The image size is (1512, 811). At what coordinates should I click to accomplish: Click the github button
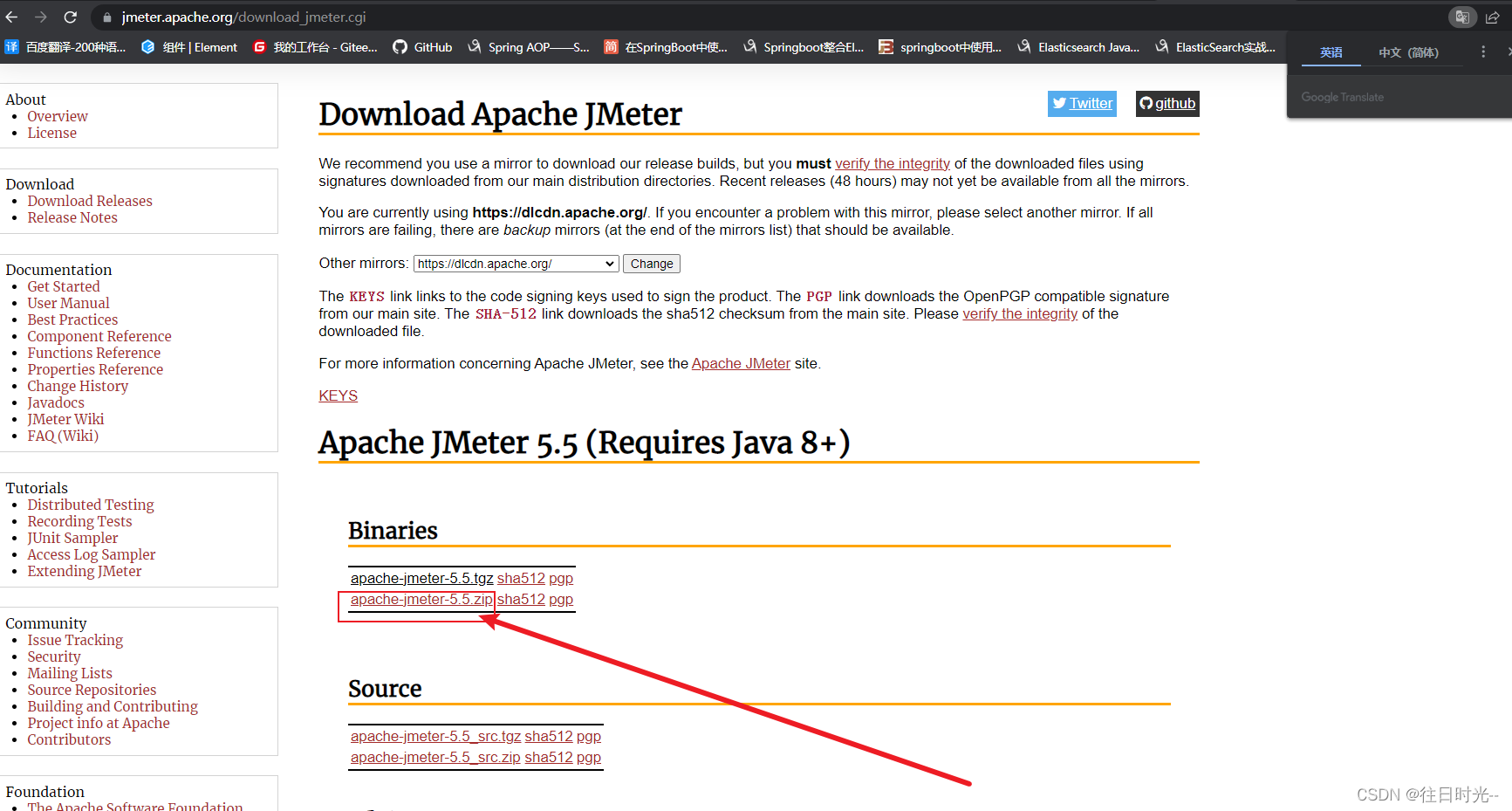coord(1167,103)
